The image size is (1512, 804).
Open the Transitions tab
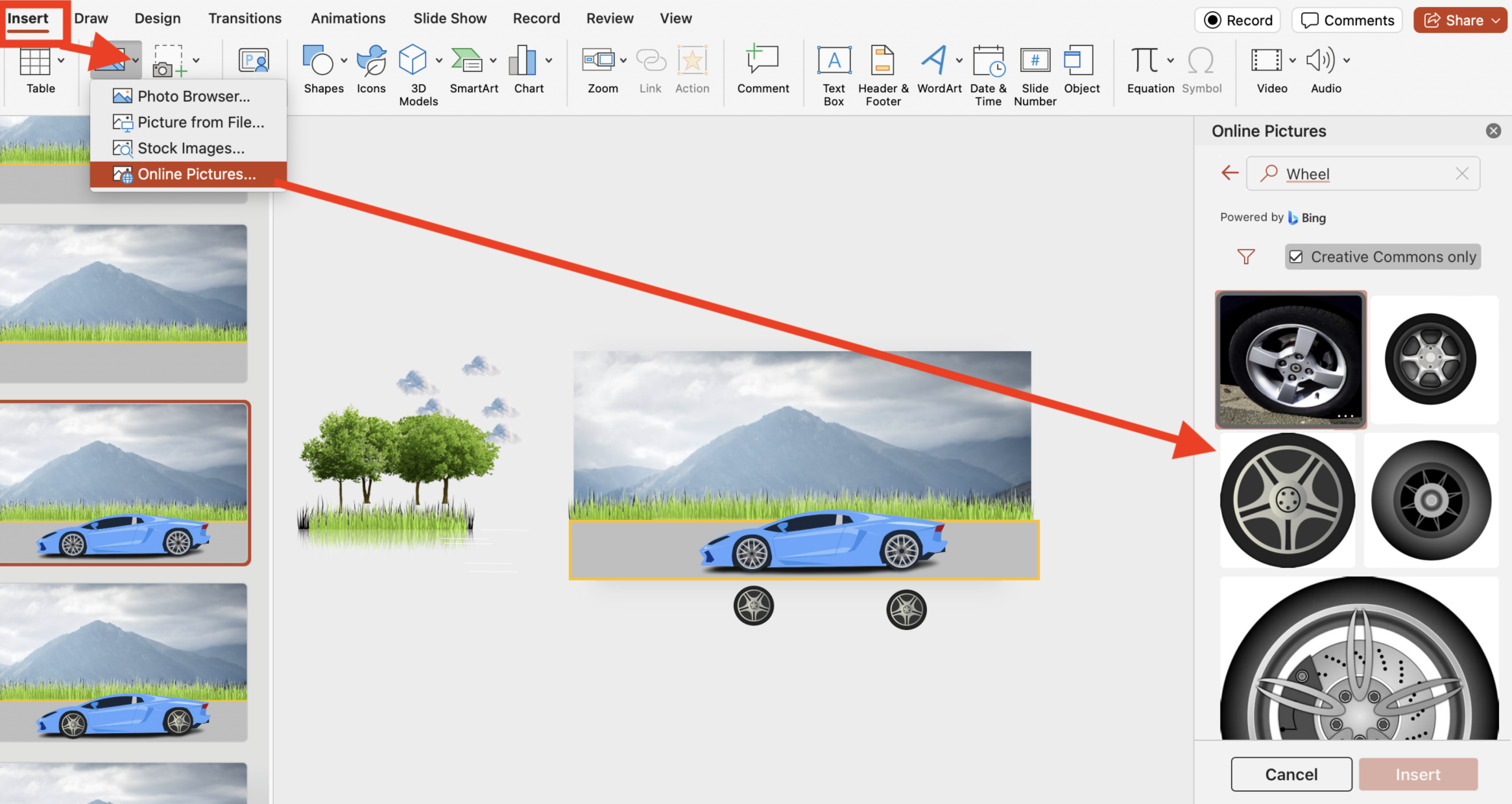[x=245, y=18]
